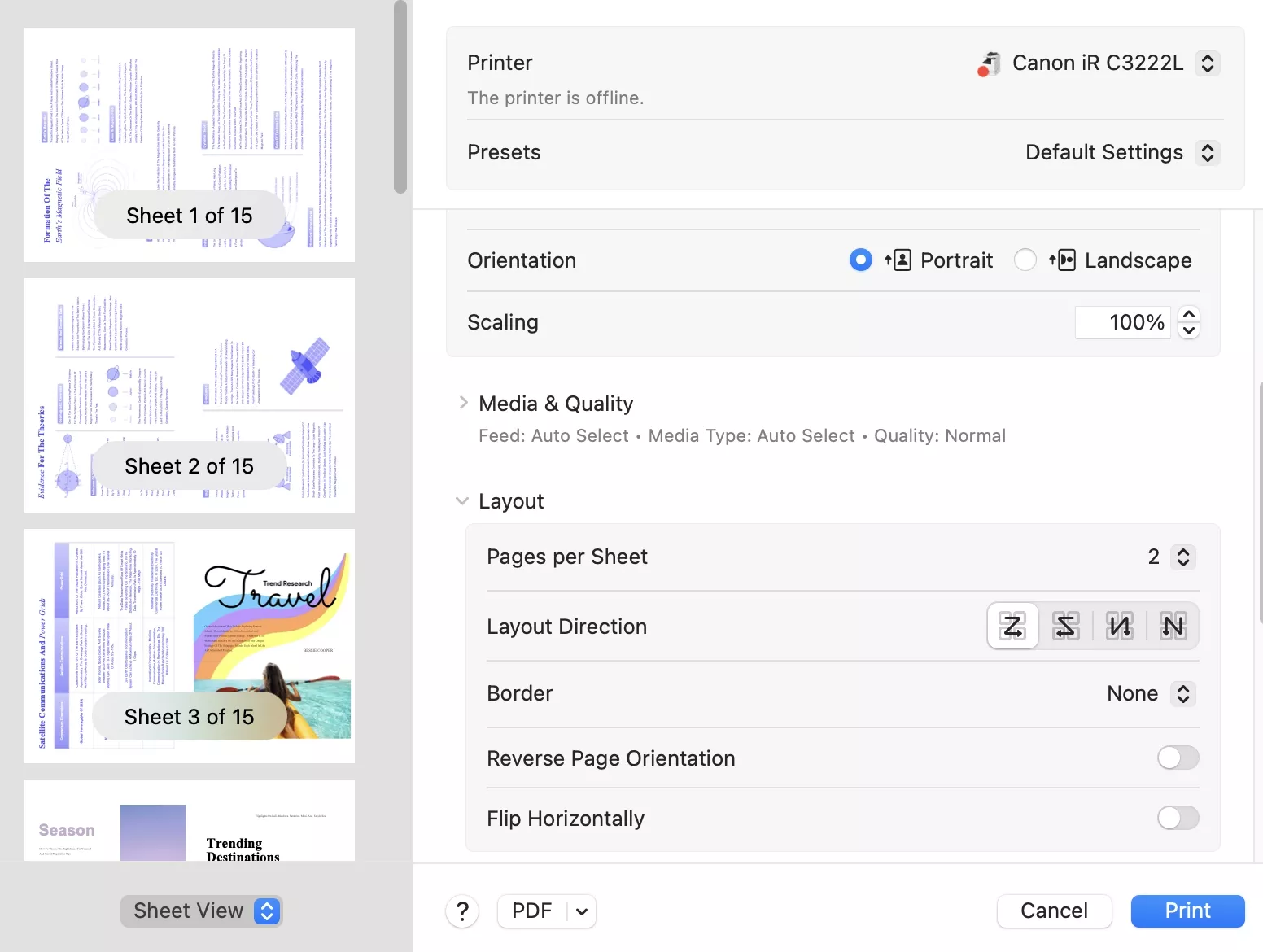Click the portrait orientation page icon
Screen dimensions: 1263x952
click(x=898, y=260)
